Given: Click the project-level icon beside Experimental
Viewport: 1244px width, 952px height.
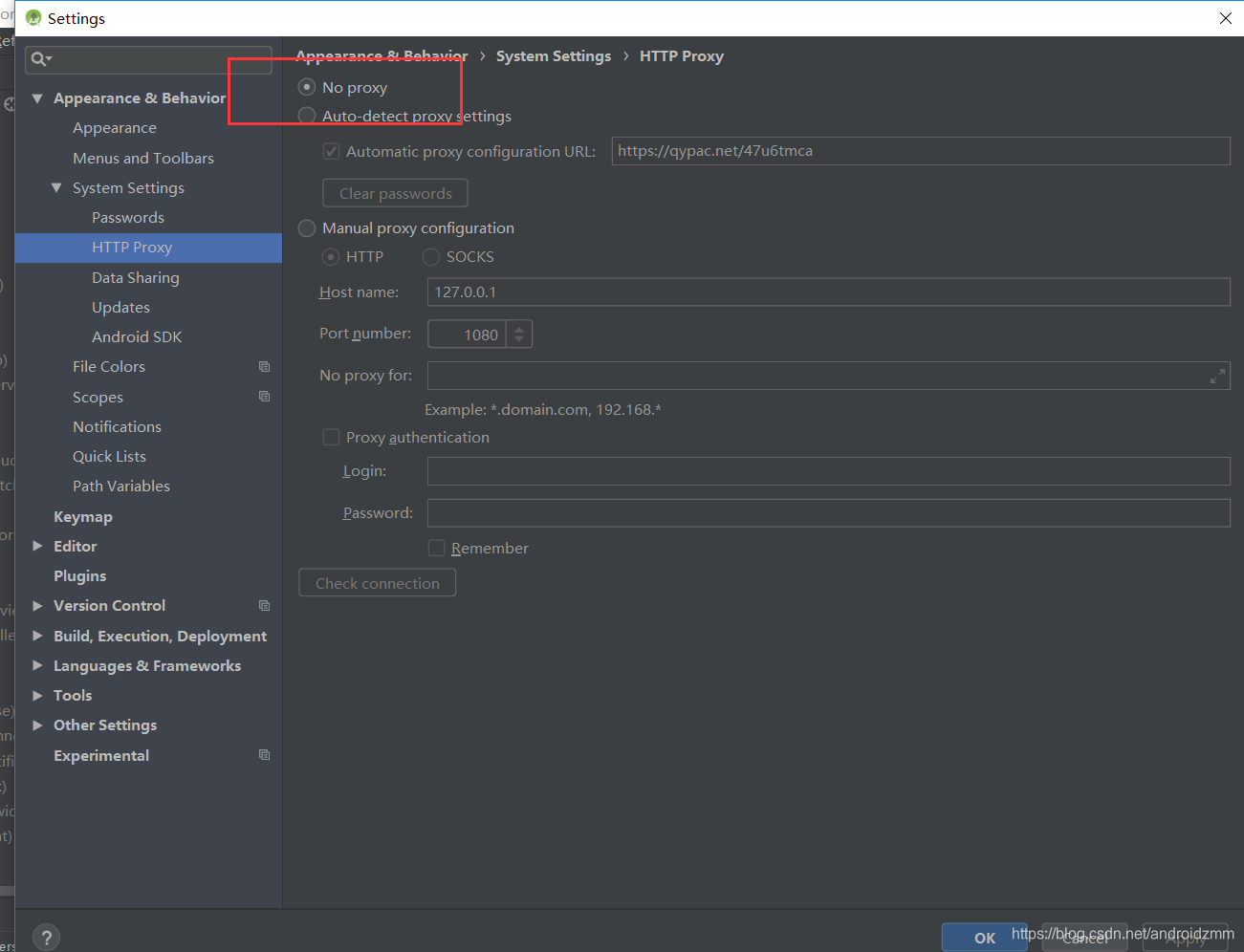Looking at the screenshot, I should (265, 755).
